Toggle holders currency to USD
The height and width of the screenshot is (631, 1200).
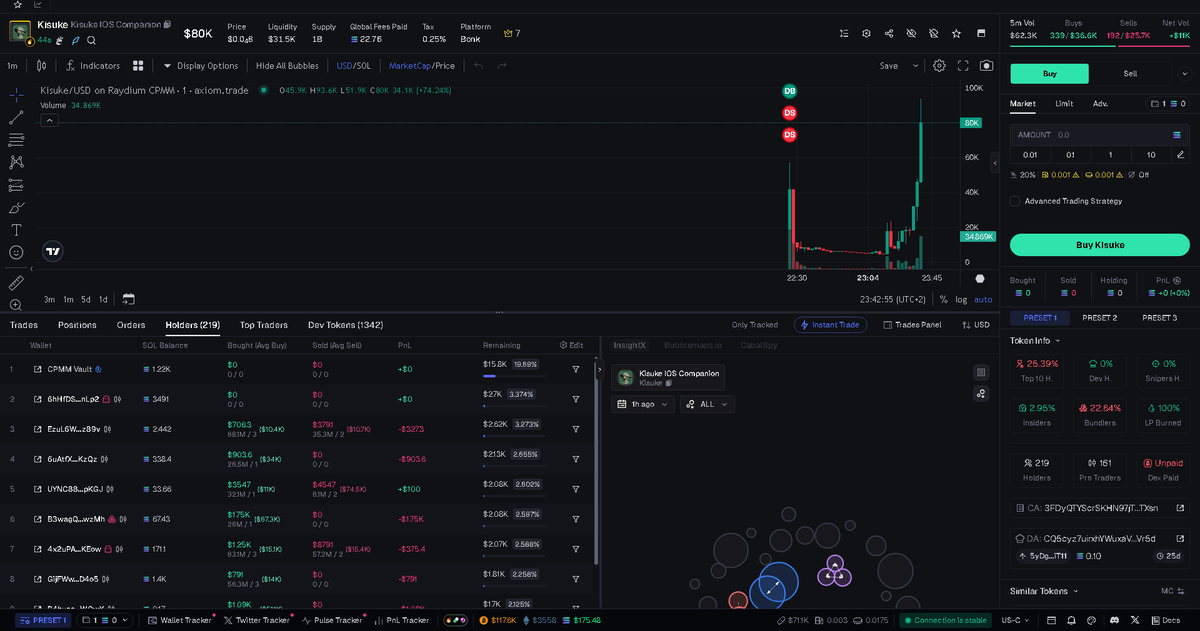coord(975,325)
